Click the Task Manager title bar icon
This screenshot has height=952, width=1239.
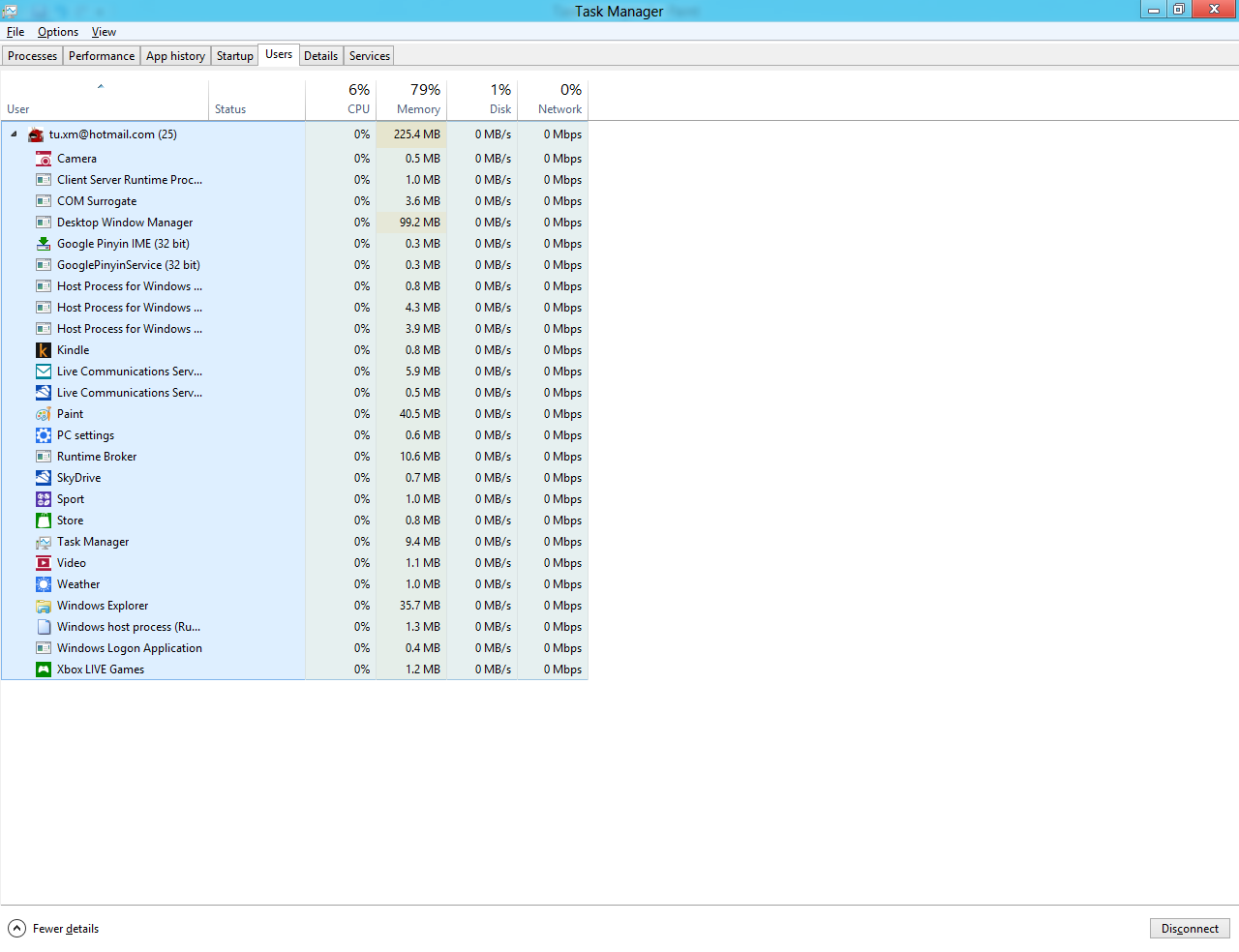point(10,11)
